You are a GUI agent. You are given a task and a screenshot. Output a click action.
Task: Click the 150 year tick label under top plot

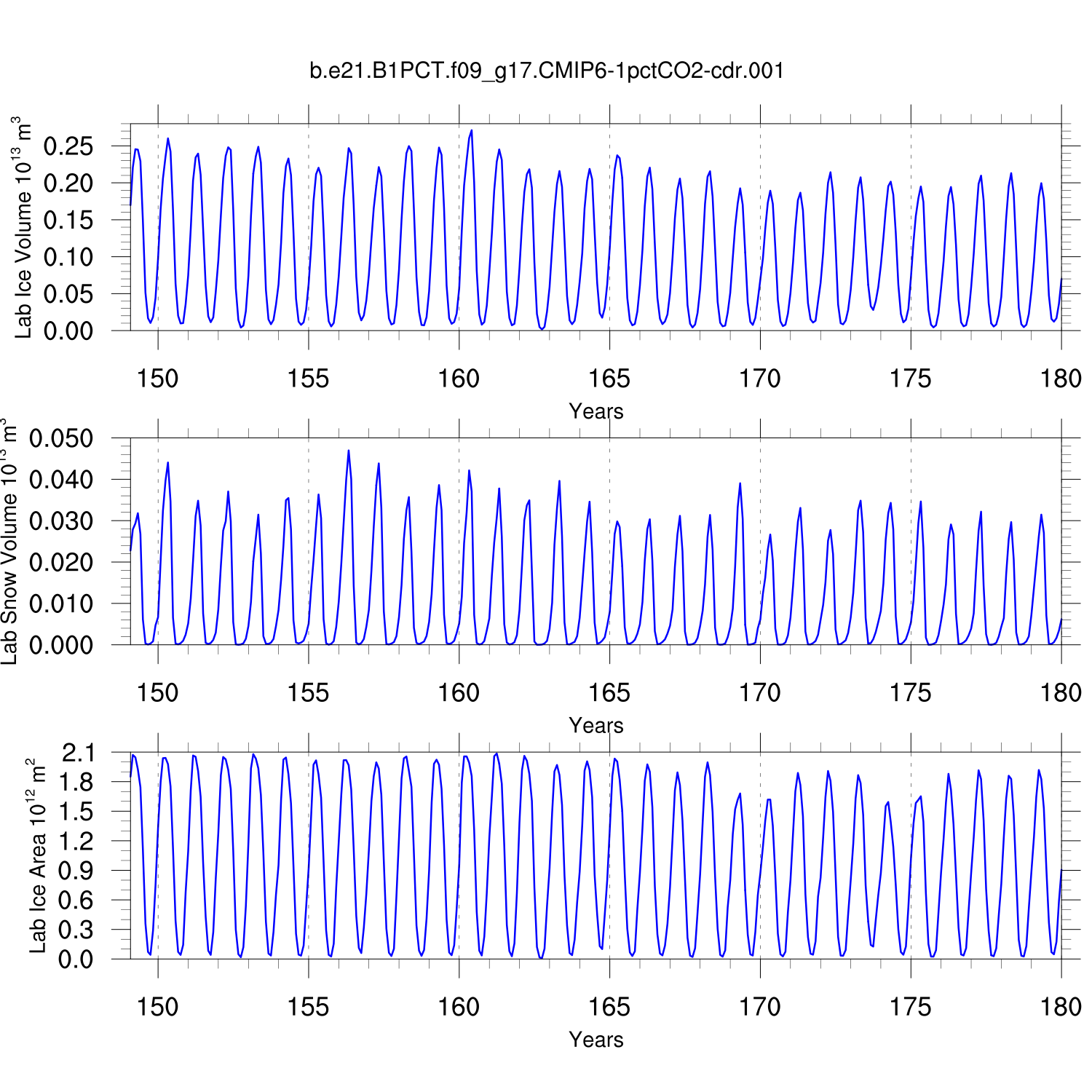click(157, 379)
